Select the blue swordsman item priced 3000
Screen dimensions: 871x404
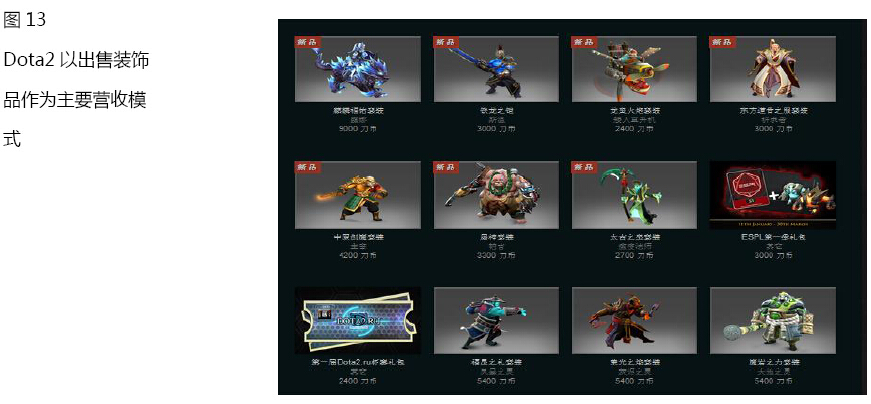click(x=496, y=69)
